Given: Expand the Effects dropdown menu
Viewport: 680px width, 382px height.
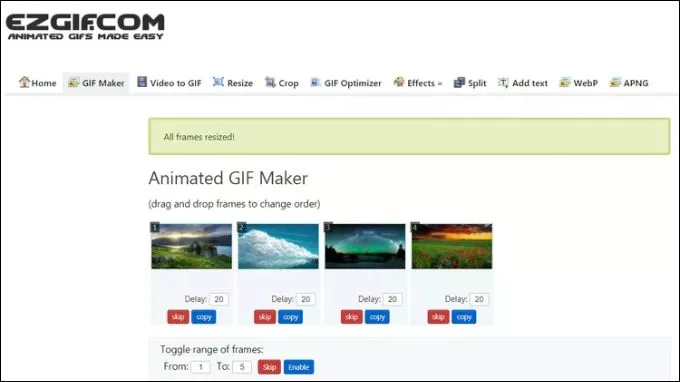Looking at the screenshot, I should [418, 83].
